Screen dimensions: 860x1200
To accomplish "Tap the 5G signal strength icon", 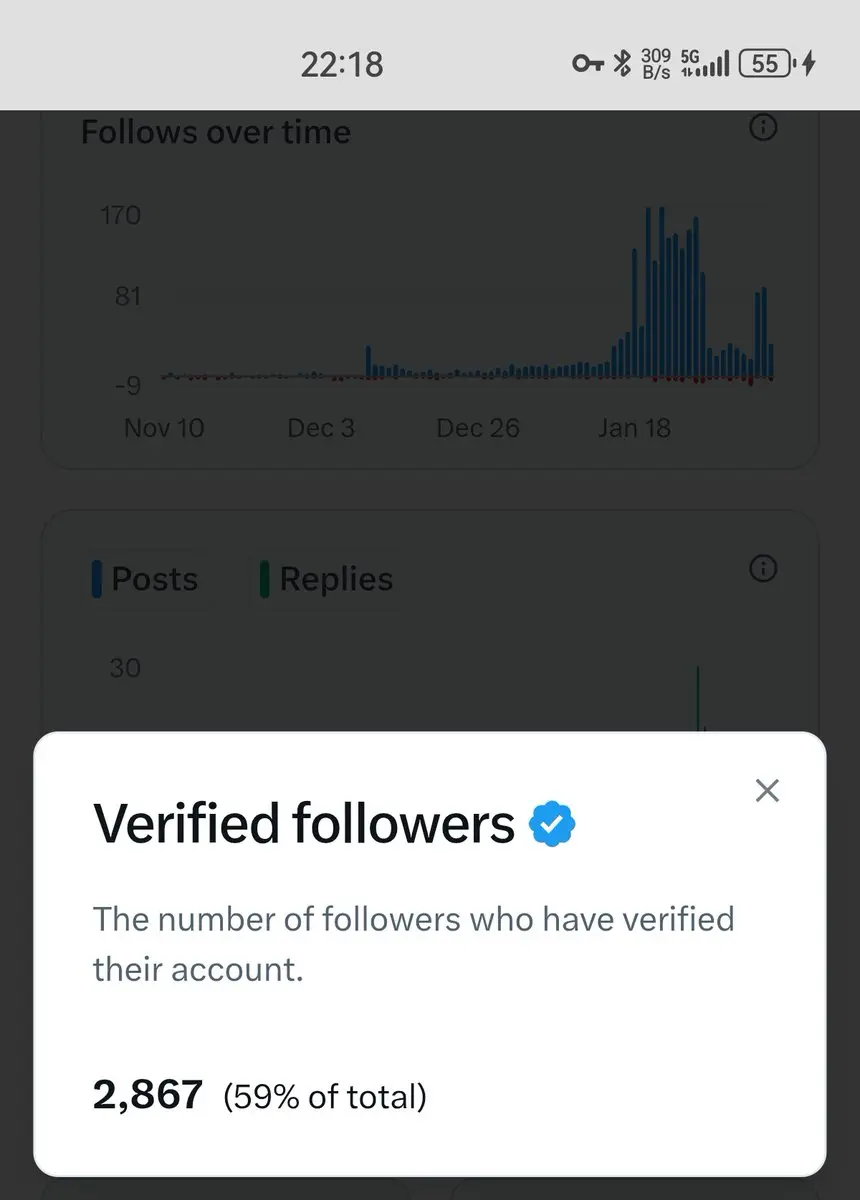I will pyautogui.click(x=705, y=63).
